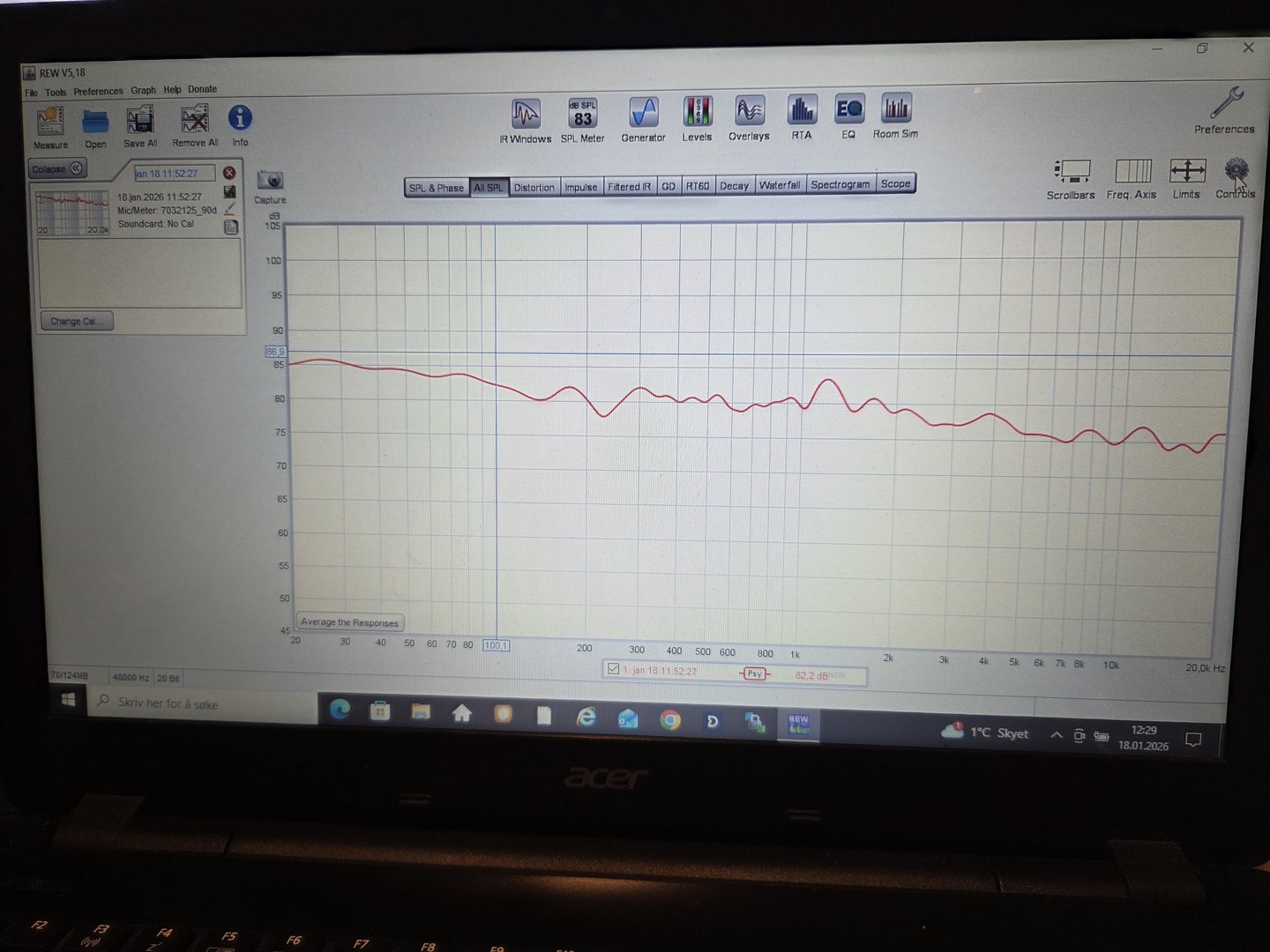Switch to the SPL & Phase graph
The width and height of the screenshot is (1270, 952).
437,188
